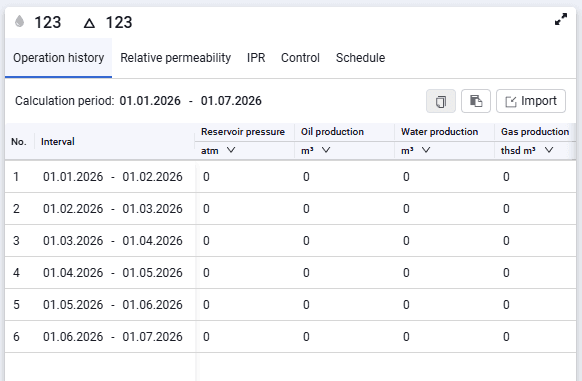Click Reservoir pressure cell in row 6
The width and height of the screenshot is (582, 381).
(245, 336)
